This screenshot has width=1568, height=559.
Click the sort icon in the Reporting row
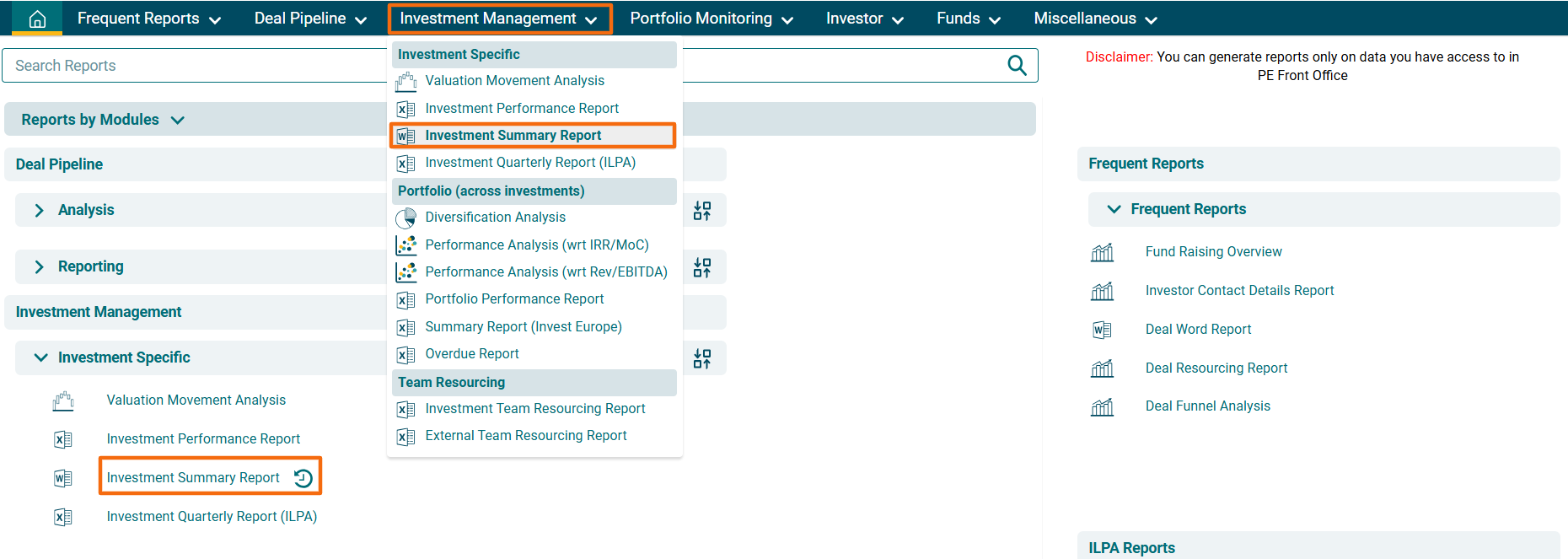click(701, 267)
